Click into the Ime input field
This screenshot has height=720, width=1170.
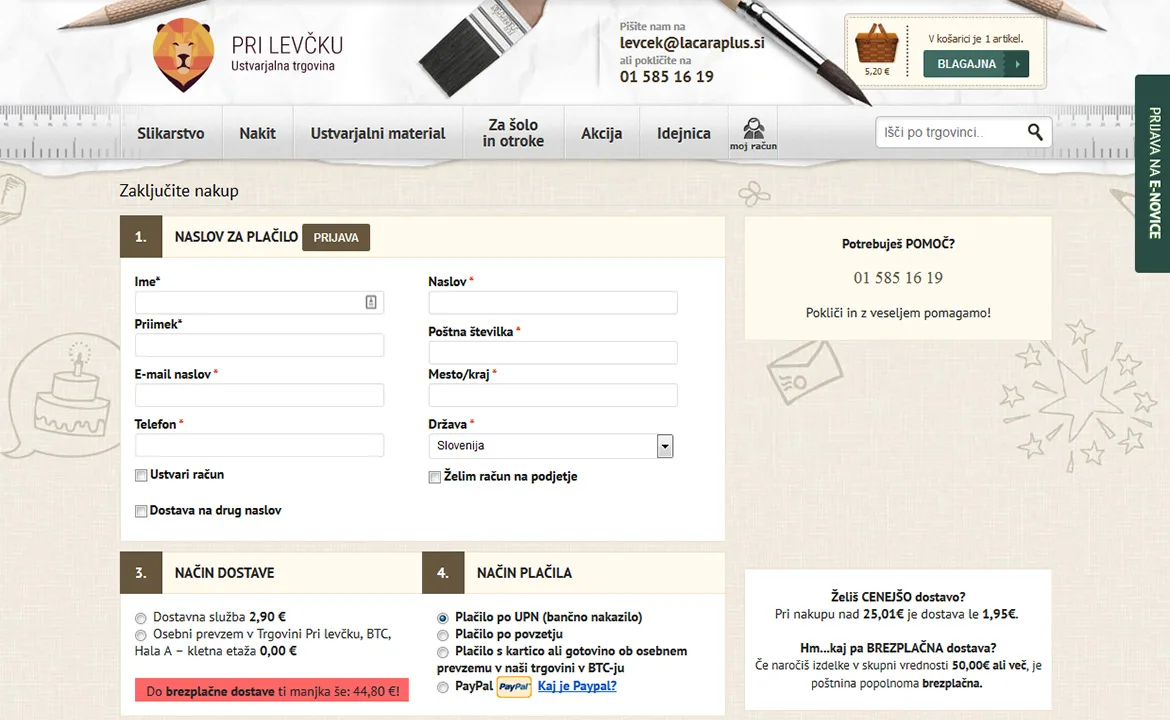coord(259,302)
